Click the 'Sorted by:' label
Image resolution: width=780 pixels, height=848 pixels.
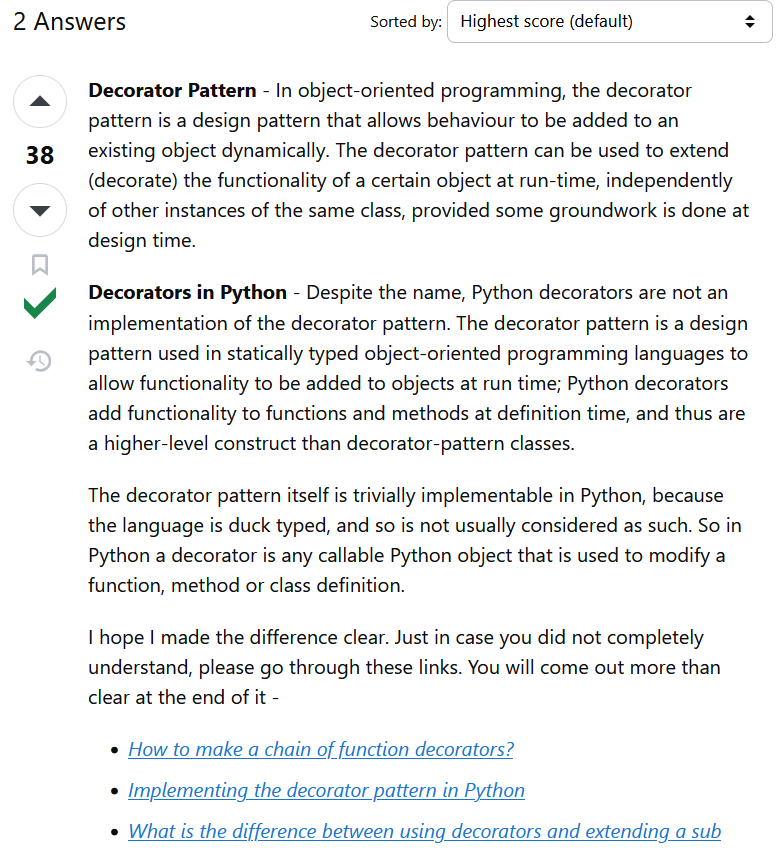pyautogui.click(x=405, y=21)
